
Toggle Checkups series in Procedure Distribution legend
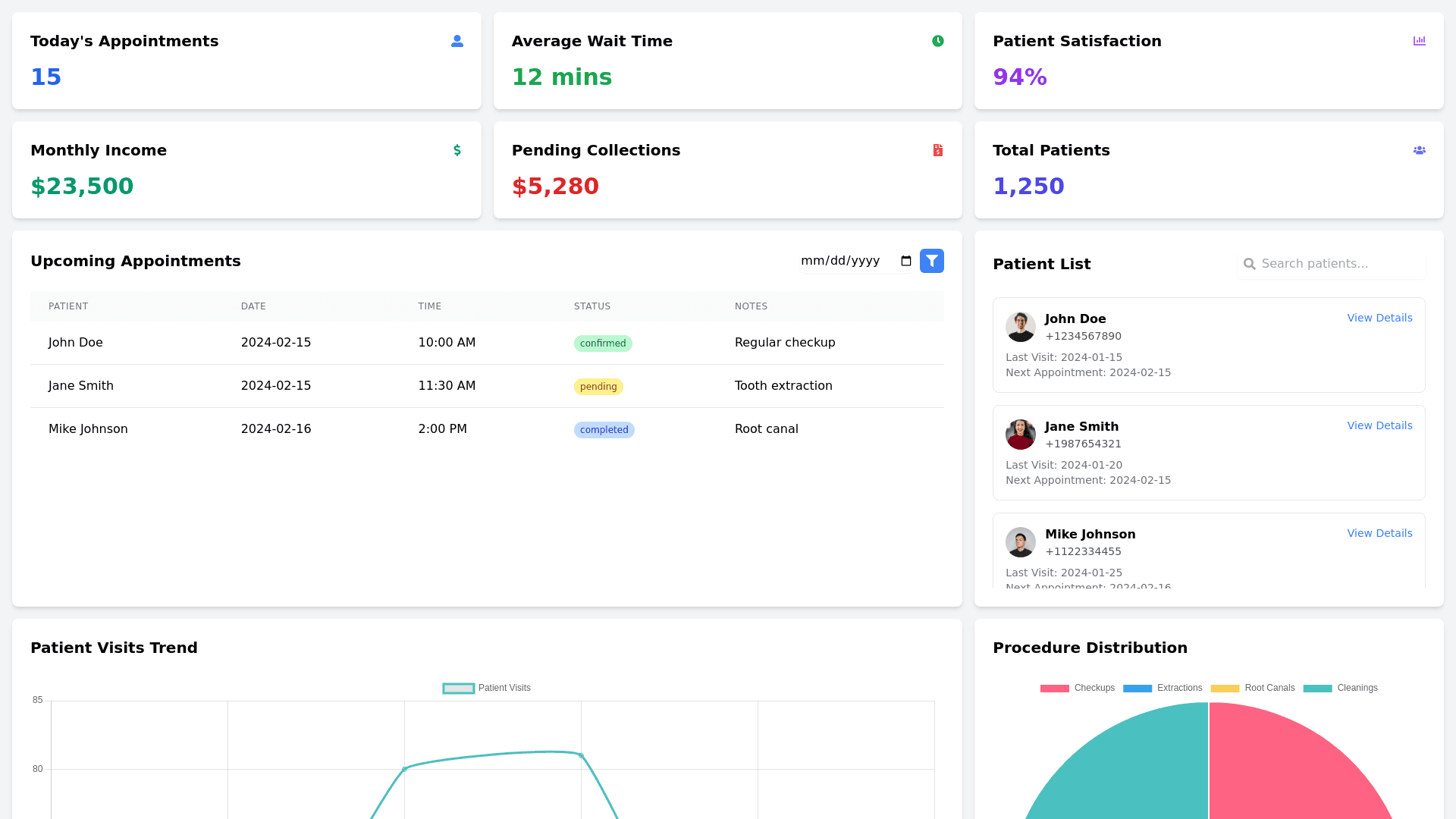[1077, 688]
